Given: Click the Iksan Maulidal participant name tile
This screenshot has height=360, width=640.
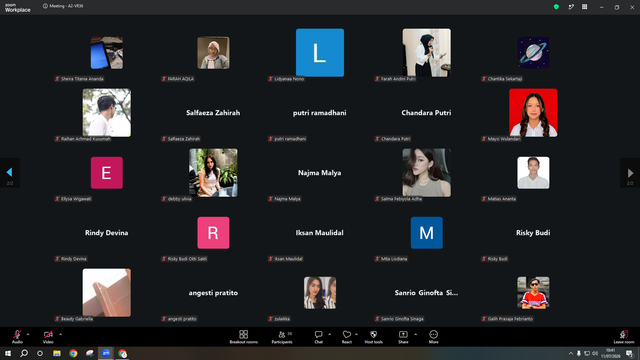Looking at the screenshot, I should point(320,233).
